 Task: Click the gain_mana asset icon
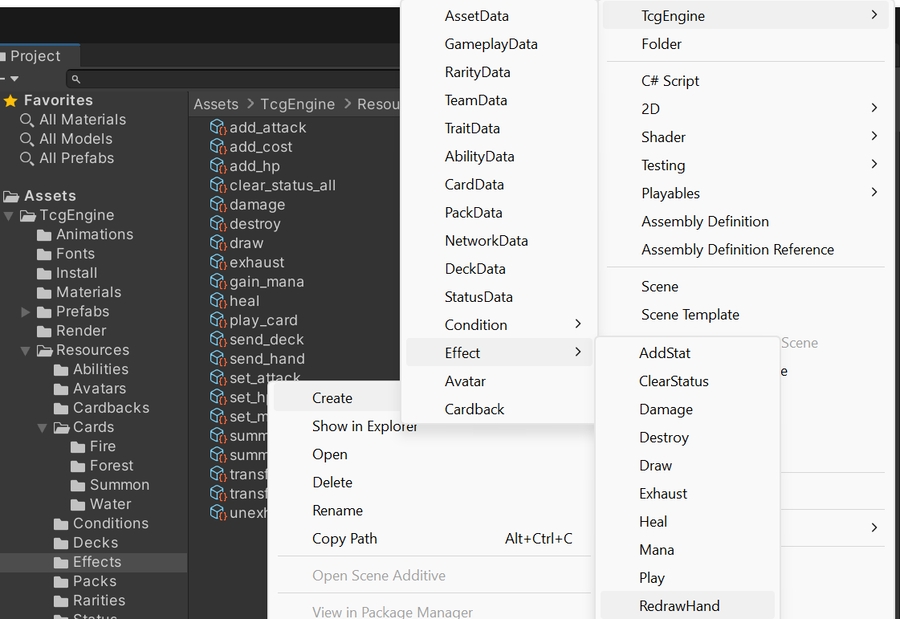coord(218,282)
